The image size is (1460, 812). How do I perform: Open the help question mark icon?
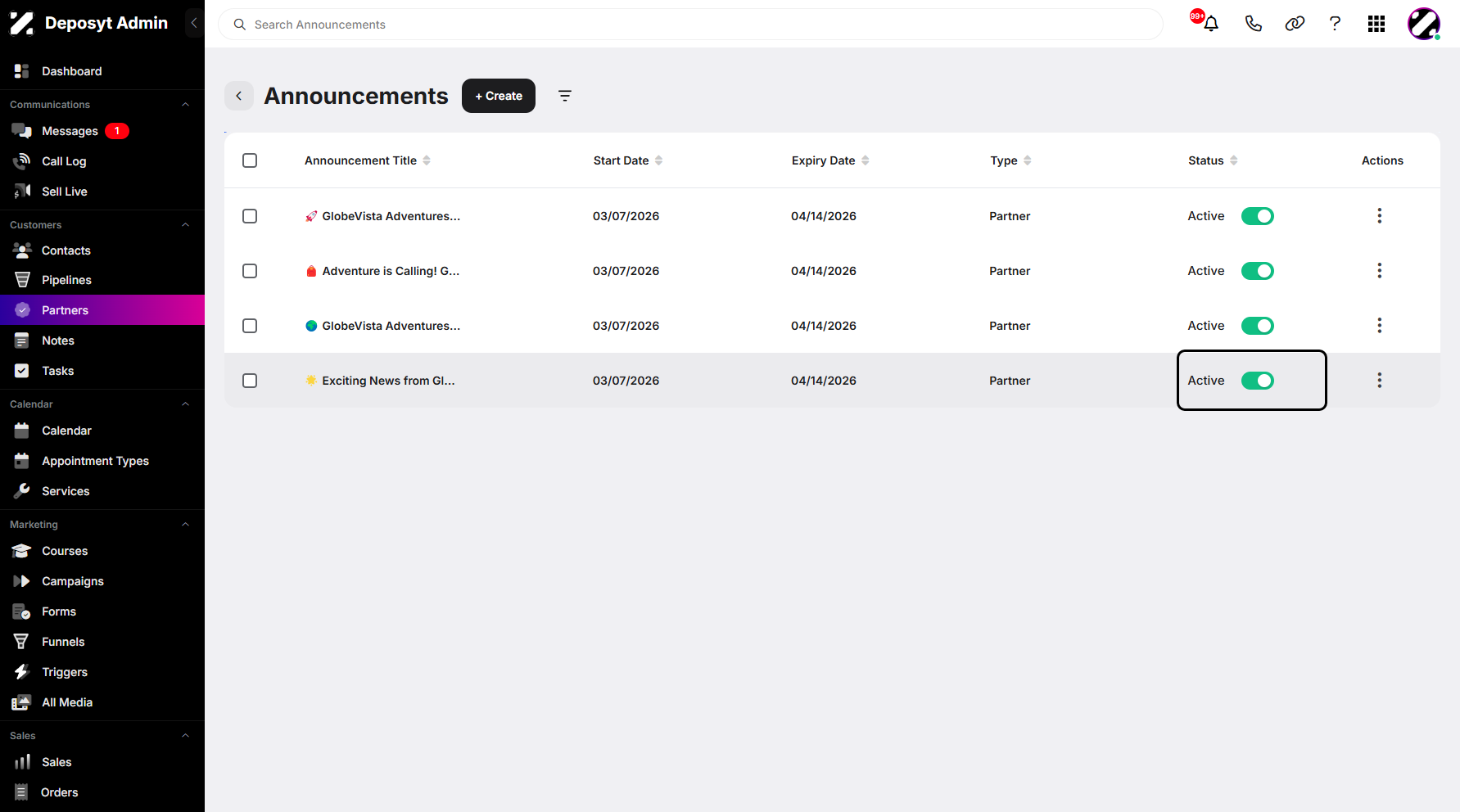(1335, 24)
